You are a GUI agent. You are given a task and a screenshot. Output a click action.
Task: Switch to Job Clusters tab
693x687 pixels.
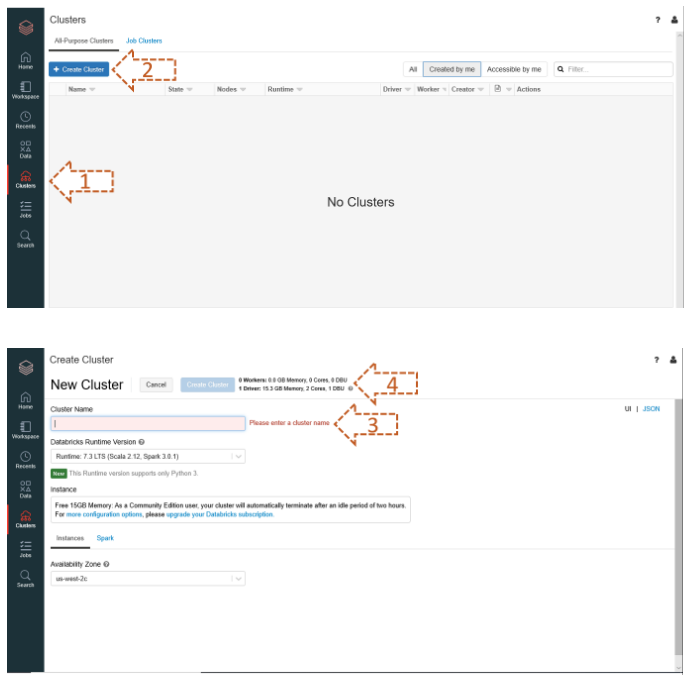tap(144, 41)
